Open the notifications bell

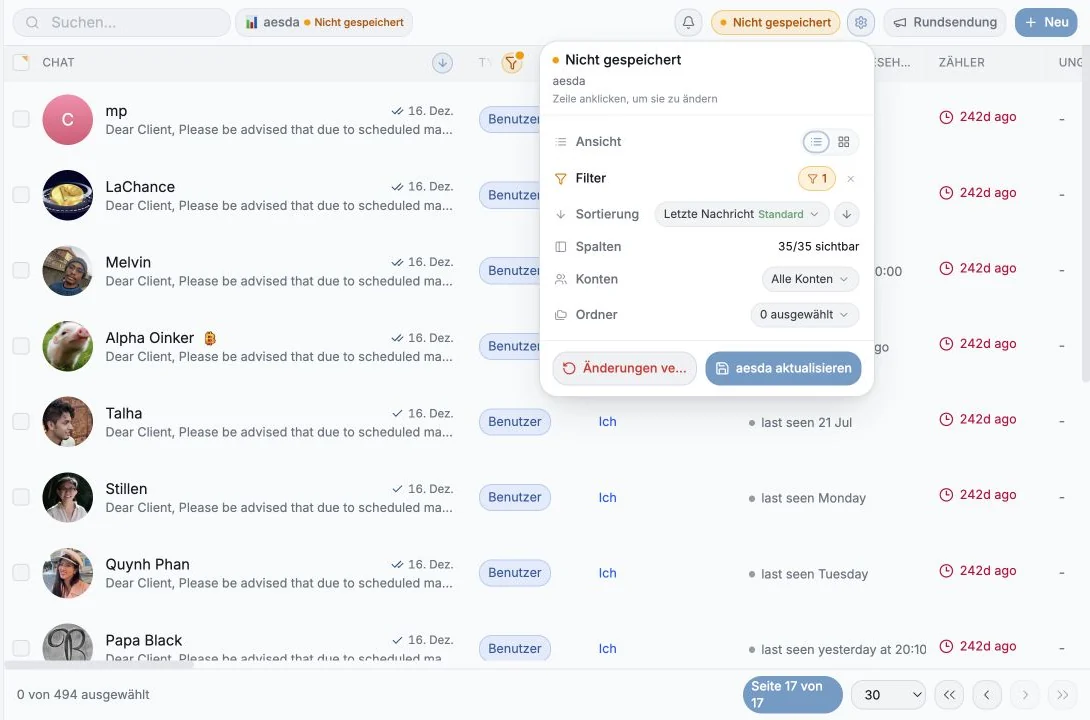point(688,22)
